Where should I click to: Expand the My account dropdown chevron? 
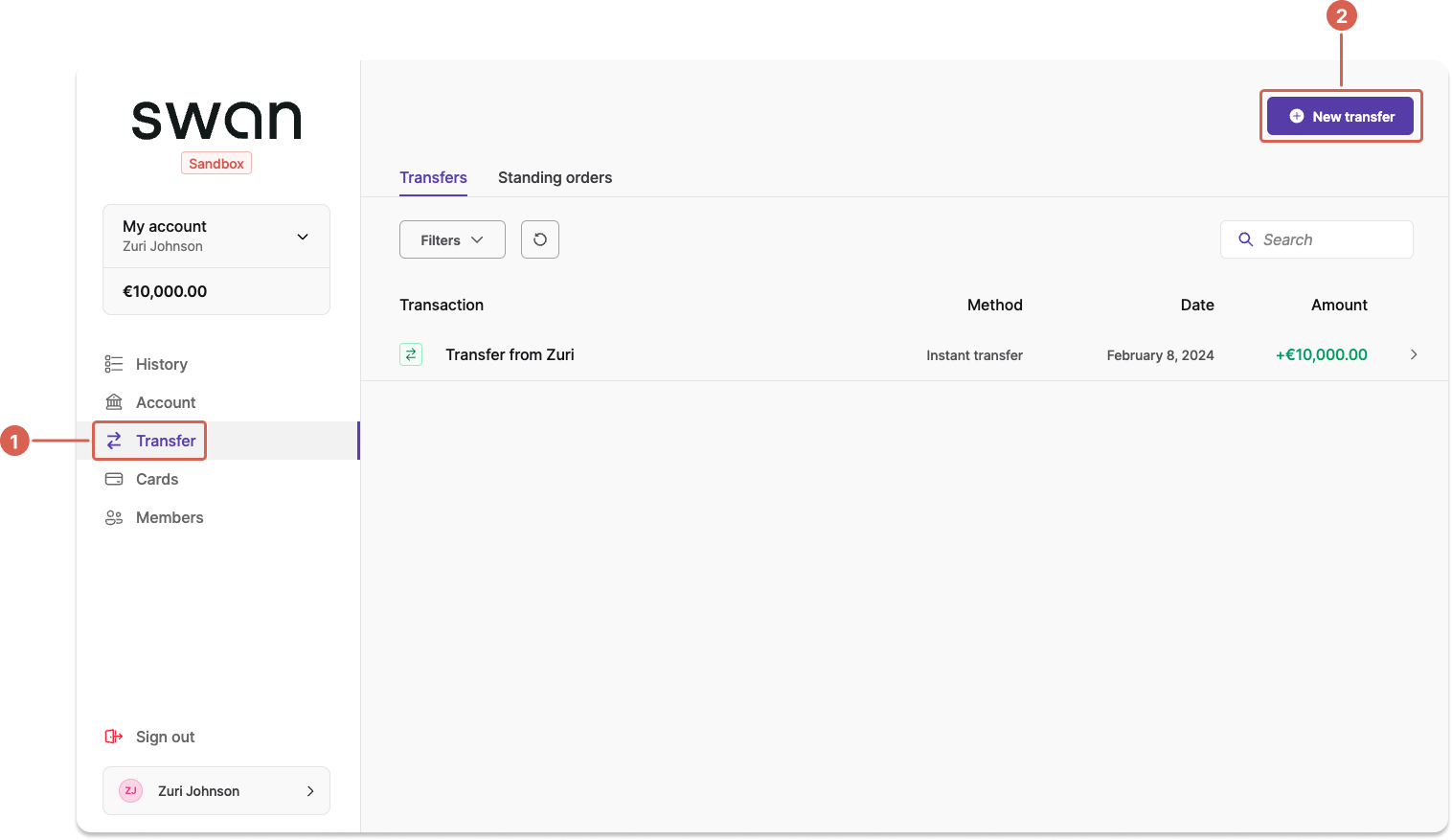[x=303, y=237]
